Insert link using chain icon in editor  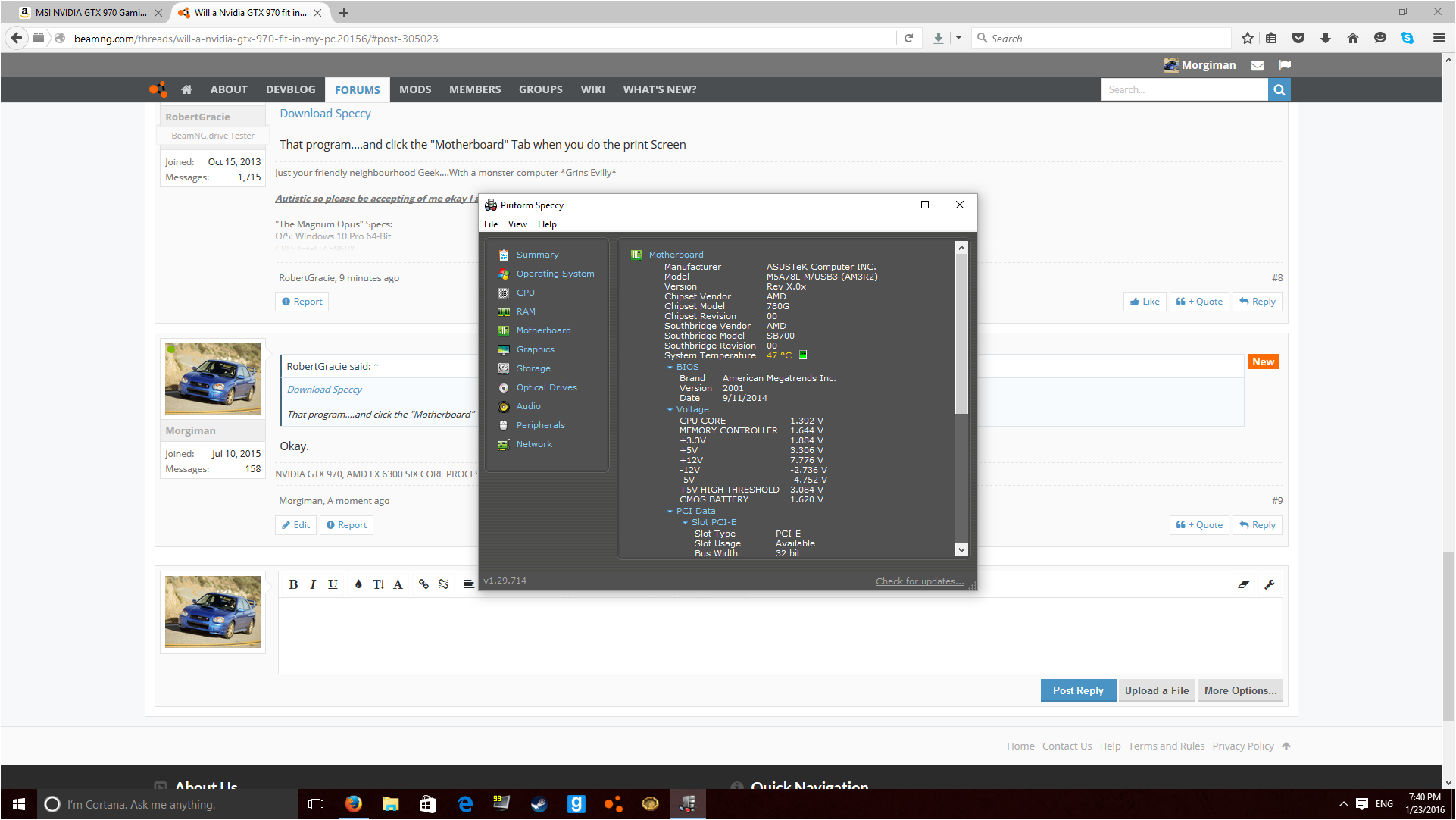coord(423,584)
